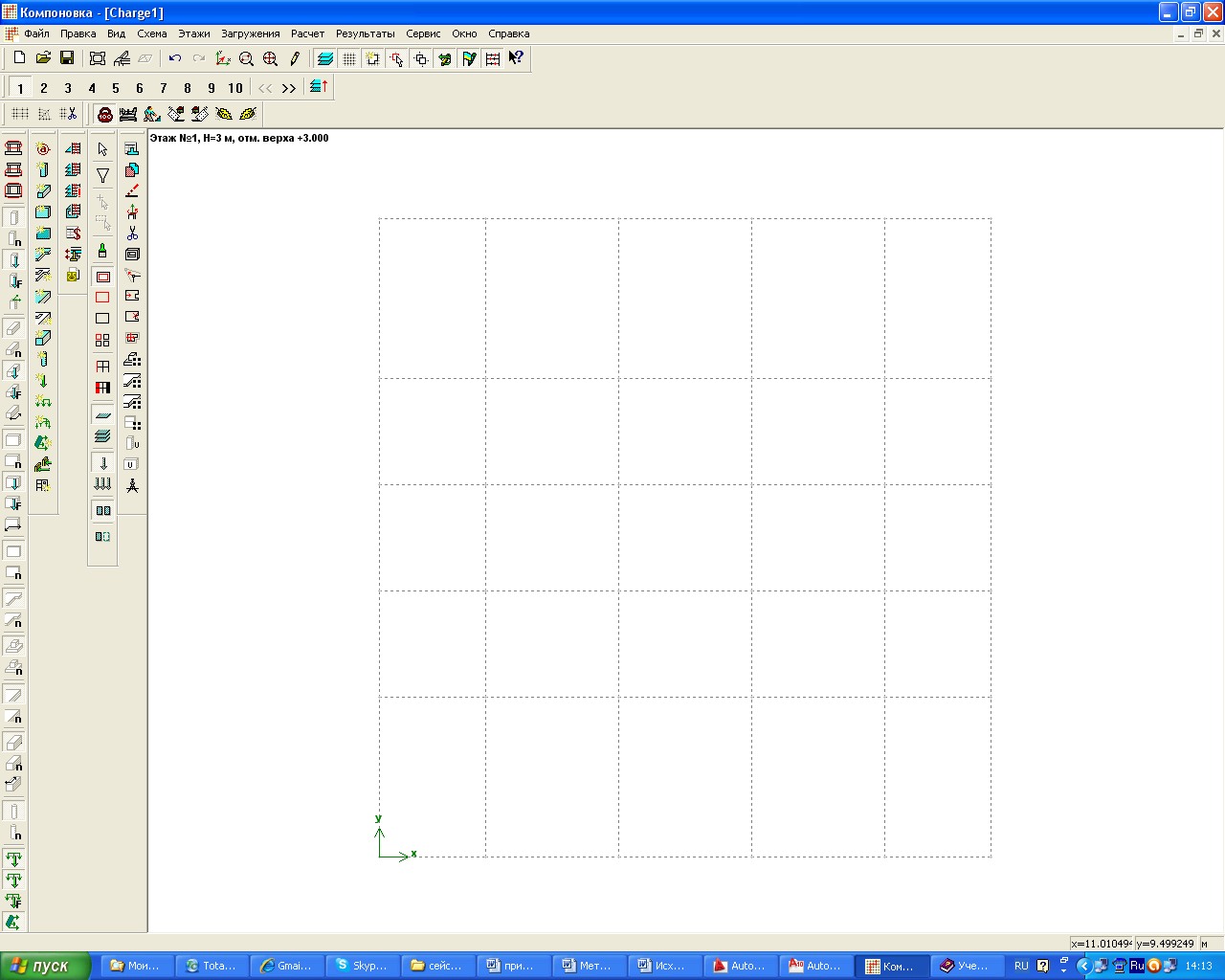Switch to storey number 5
This screenshot has height=980, width=1225.
[116, 88]
